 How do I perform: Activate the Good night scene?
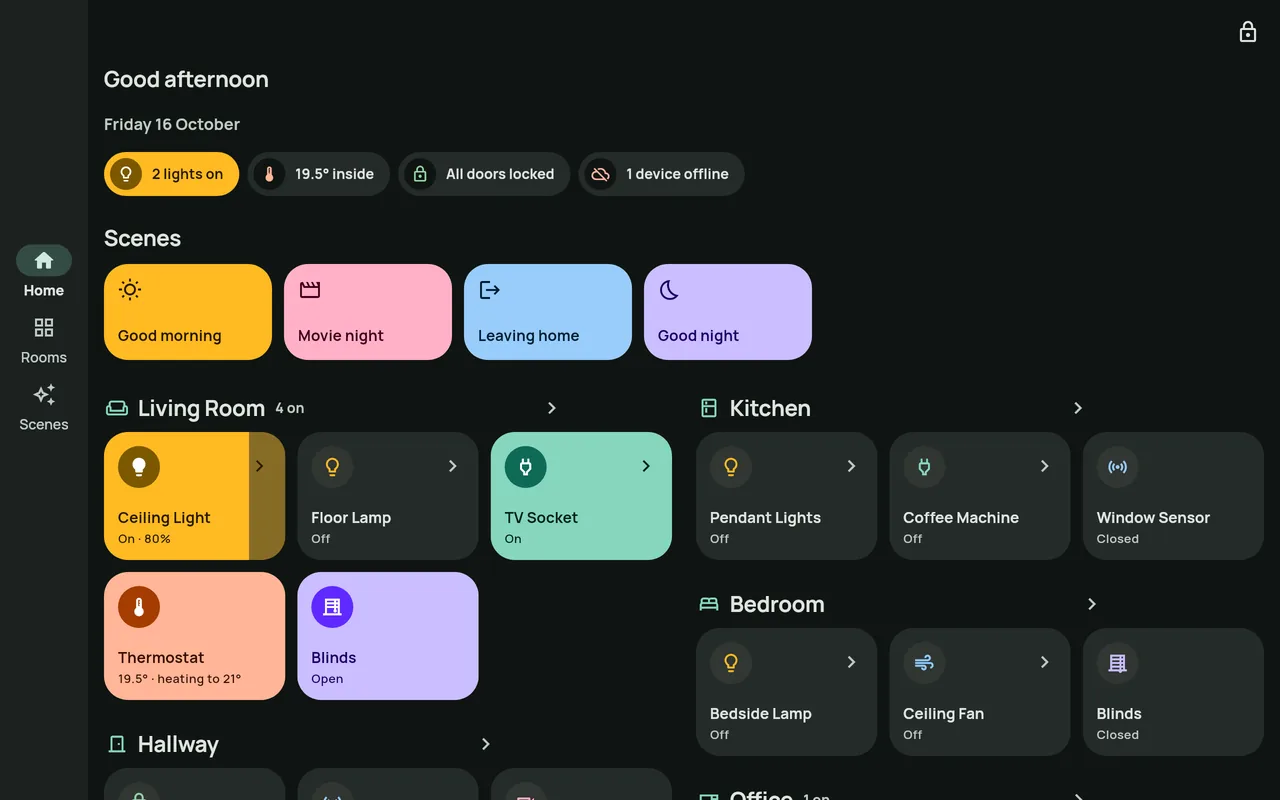(728, 312)
